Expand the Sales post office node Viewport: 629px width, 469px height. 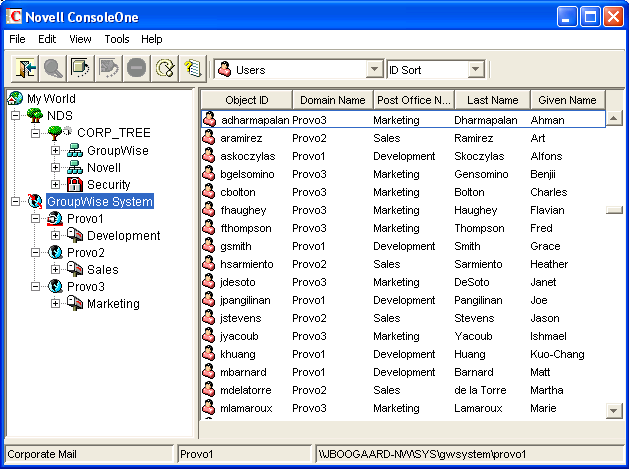click(x=55, y=269)
